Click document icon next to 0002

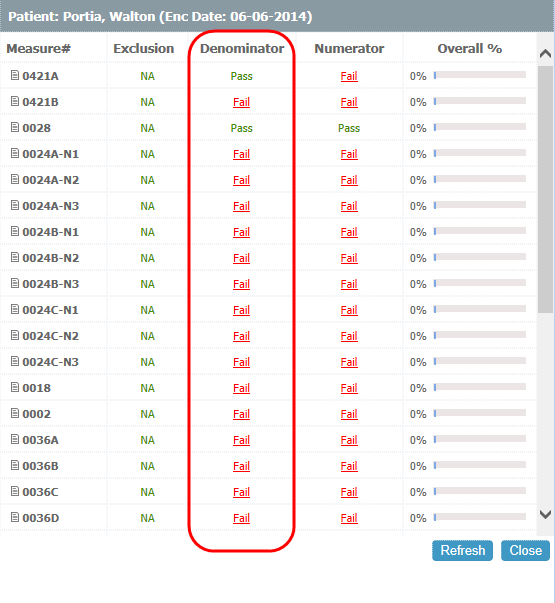click(15, 413)
